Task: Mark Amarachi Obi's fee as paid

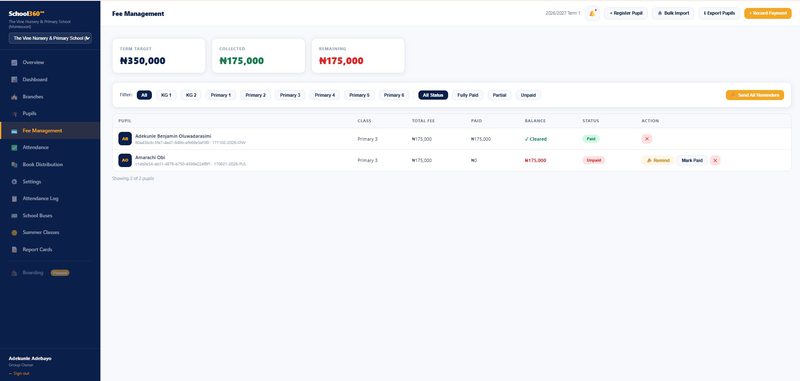Action: click(x=692, y=160)
